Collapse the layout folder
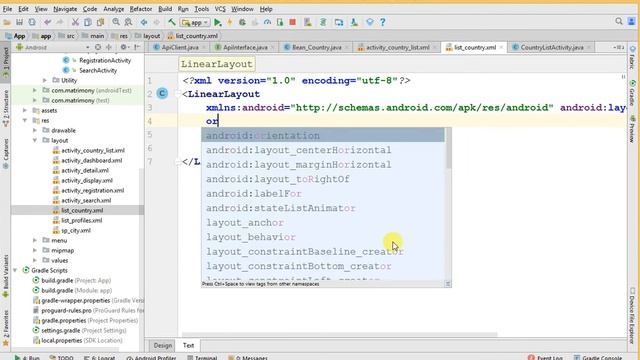Image resolution: width=640 pixels, height=360 pixels. [35, 140]
